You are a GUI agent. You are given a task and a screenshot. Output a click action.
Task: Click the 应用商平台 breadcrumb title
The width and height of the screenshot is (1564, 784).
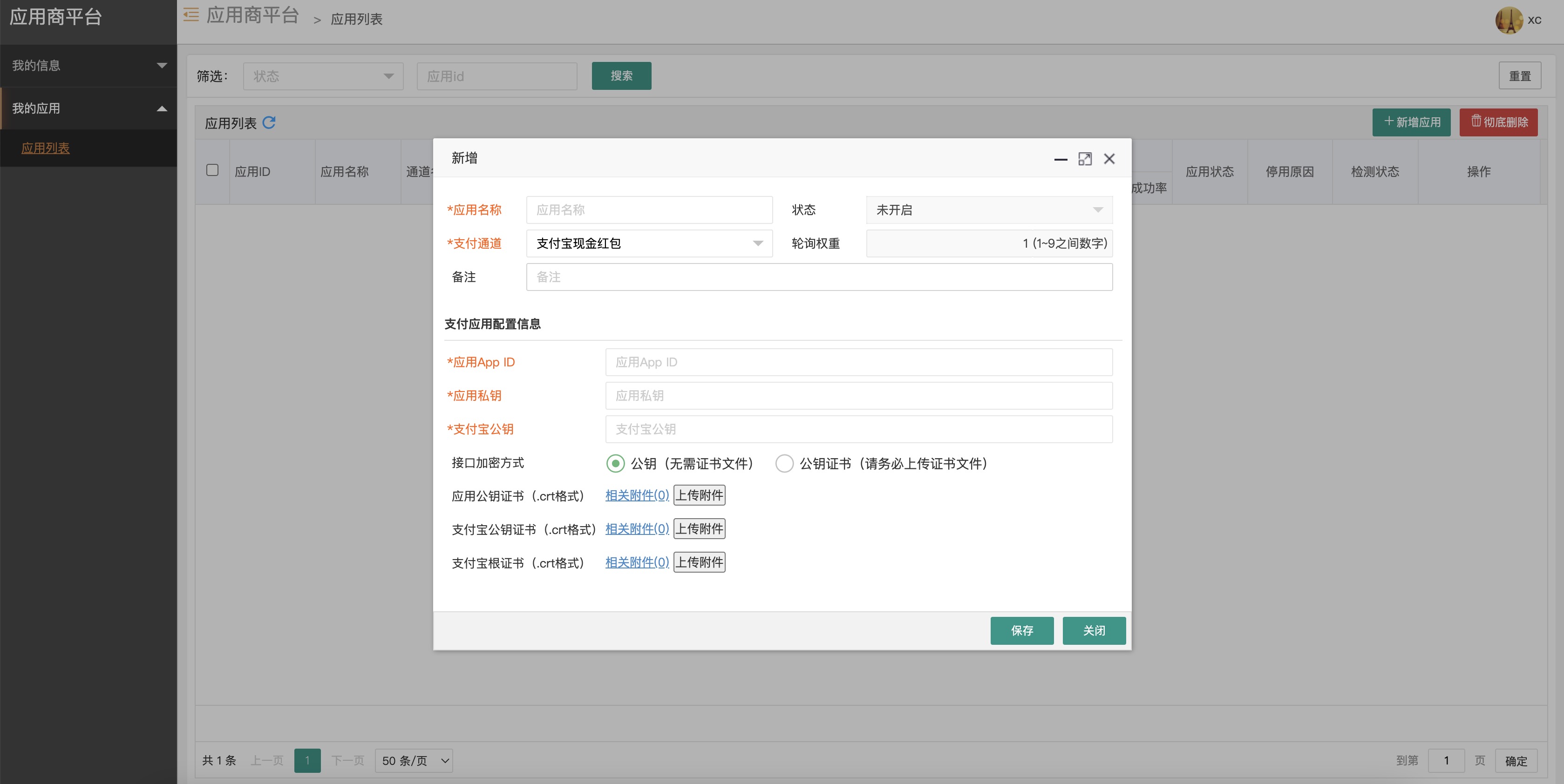click(x=252, y=15)
